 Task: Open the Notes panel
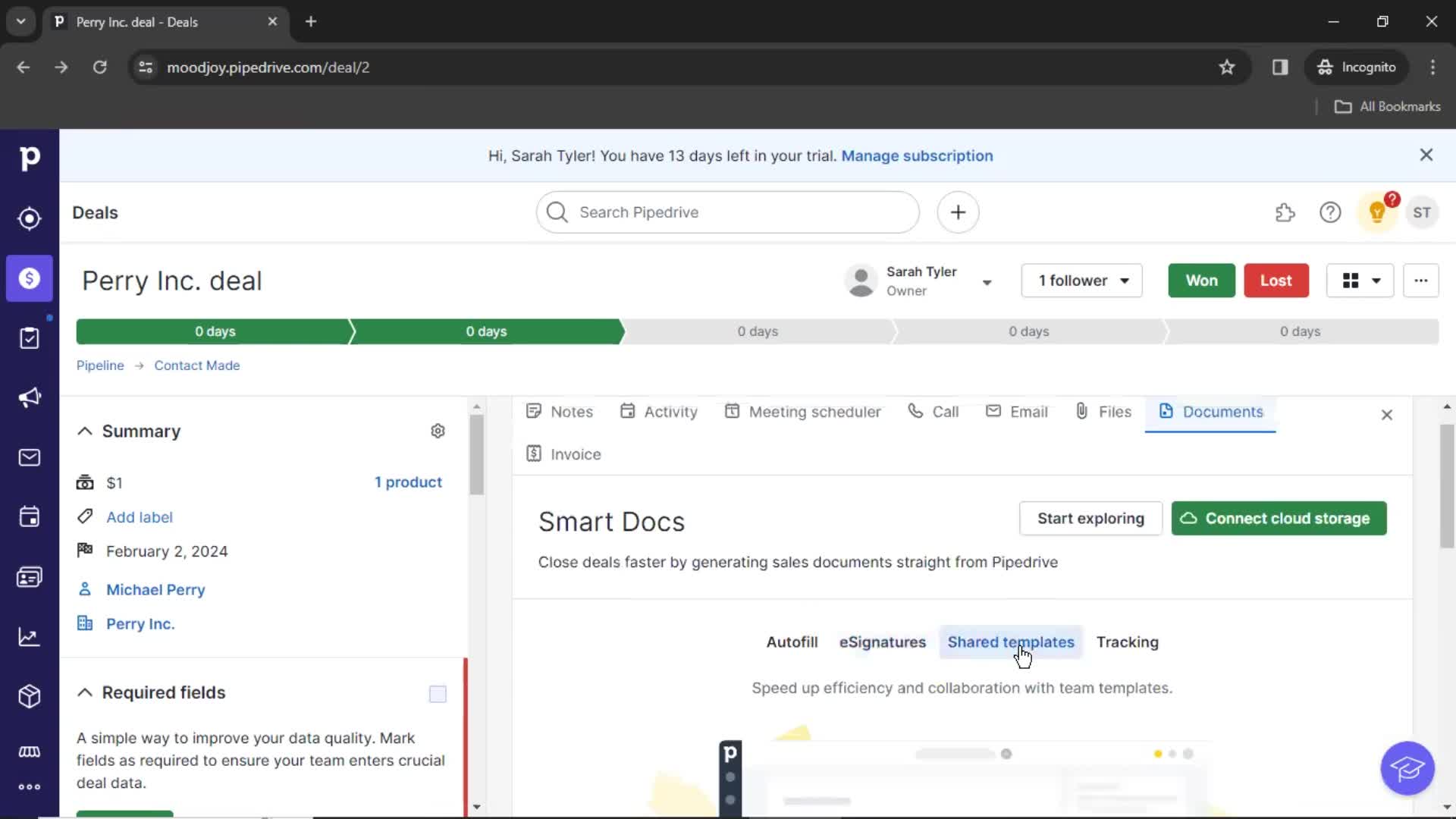pyautogui.click(x=560, y=411)
